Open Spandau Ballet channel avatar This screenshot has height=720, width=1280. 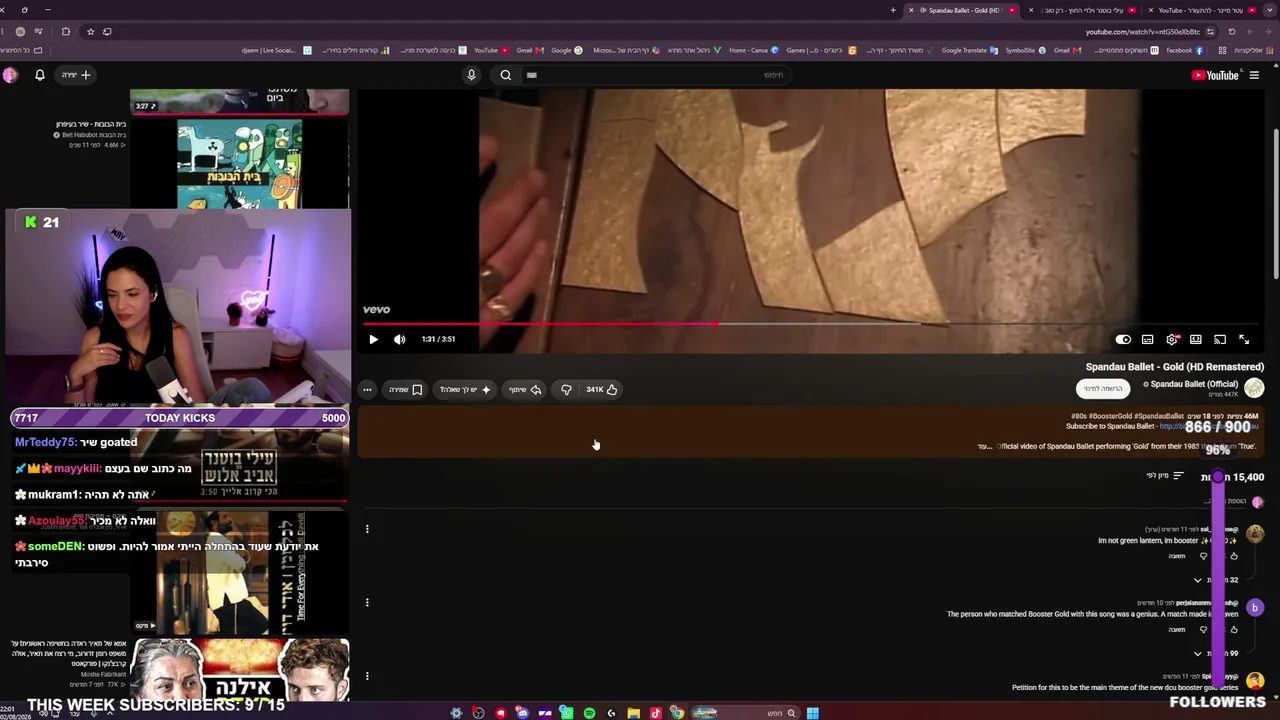click(1254, 388)
